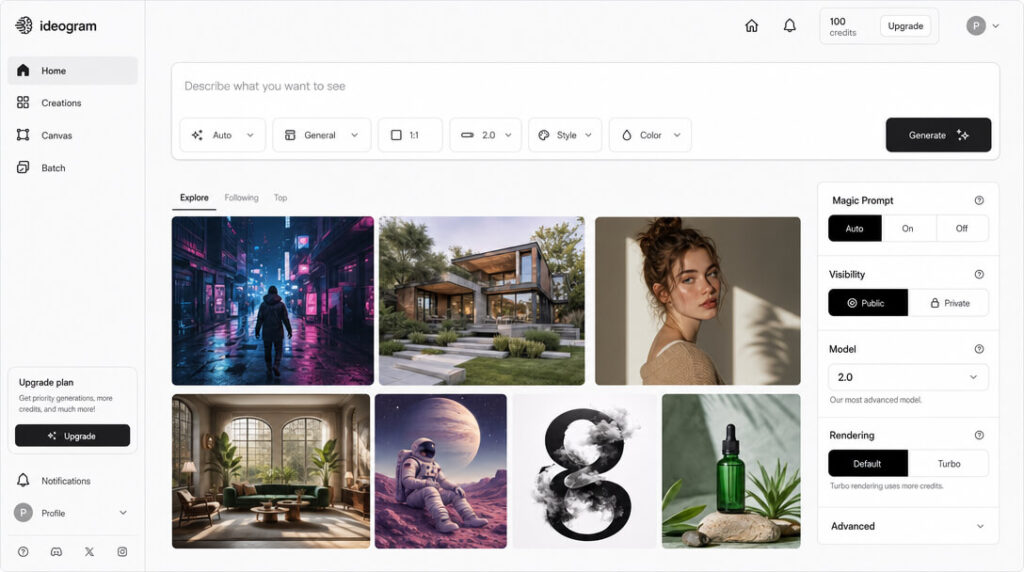Open the 2.0 version dropdown arrow in prompt bar
This screenshot has width=1024, height=572.
click(508, 135)
